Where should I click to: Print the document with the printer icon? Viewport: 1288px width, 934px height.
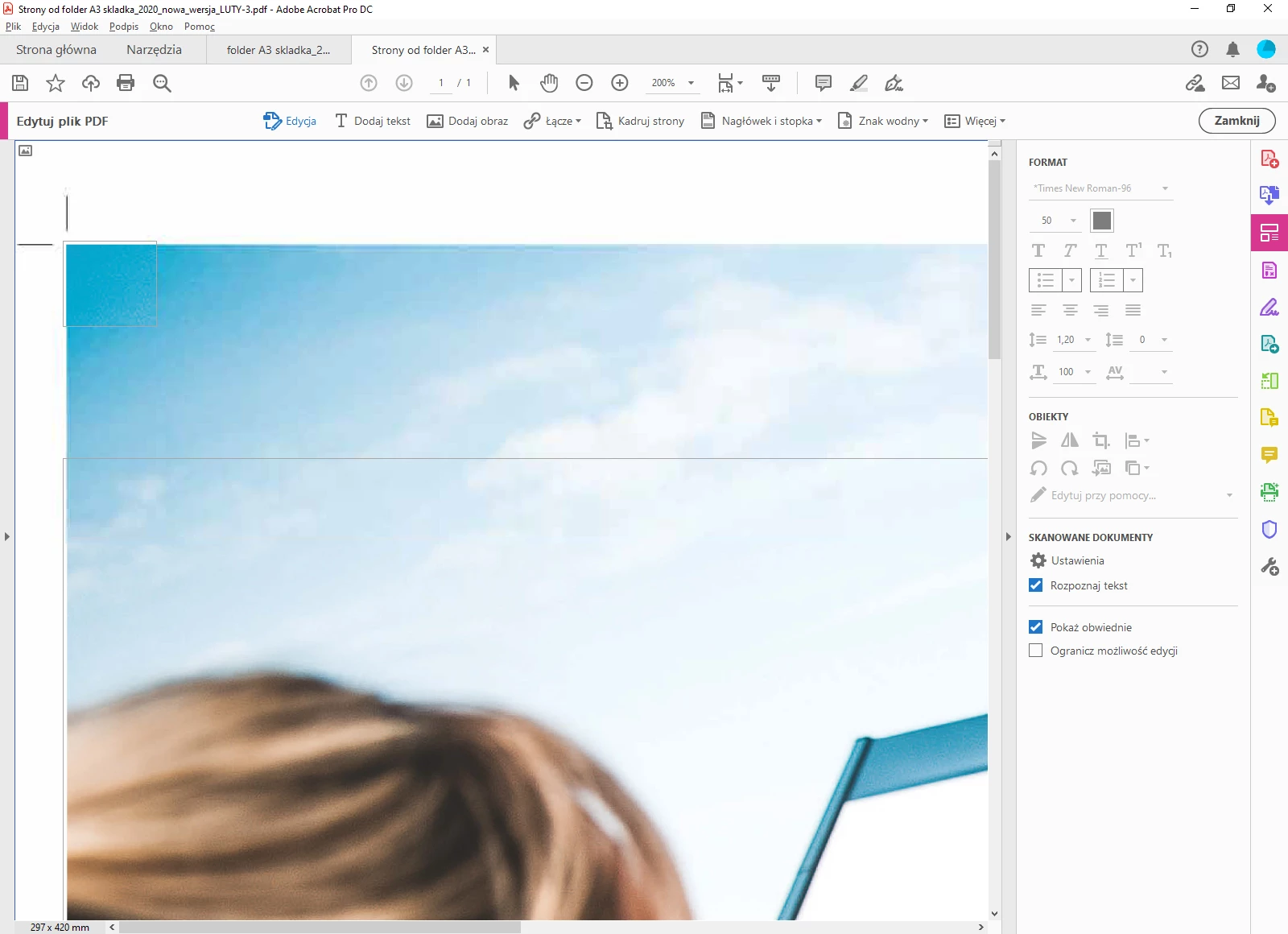(x=126, y=83)
